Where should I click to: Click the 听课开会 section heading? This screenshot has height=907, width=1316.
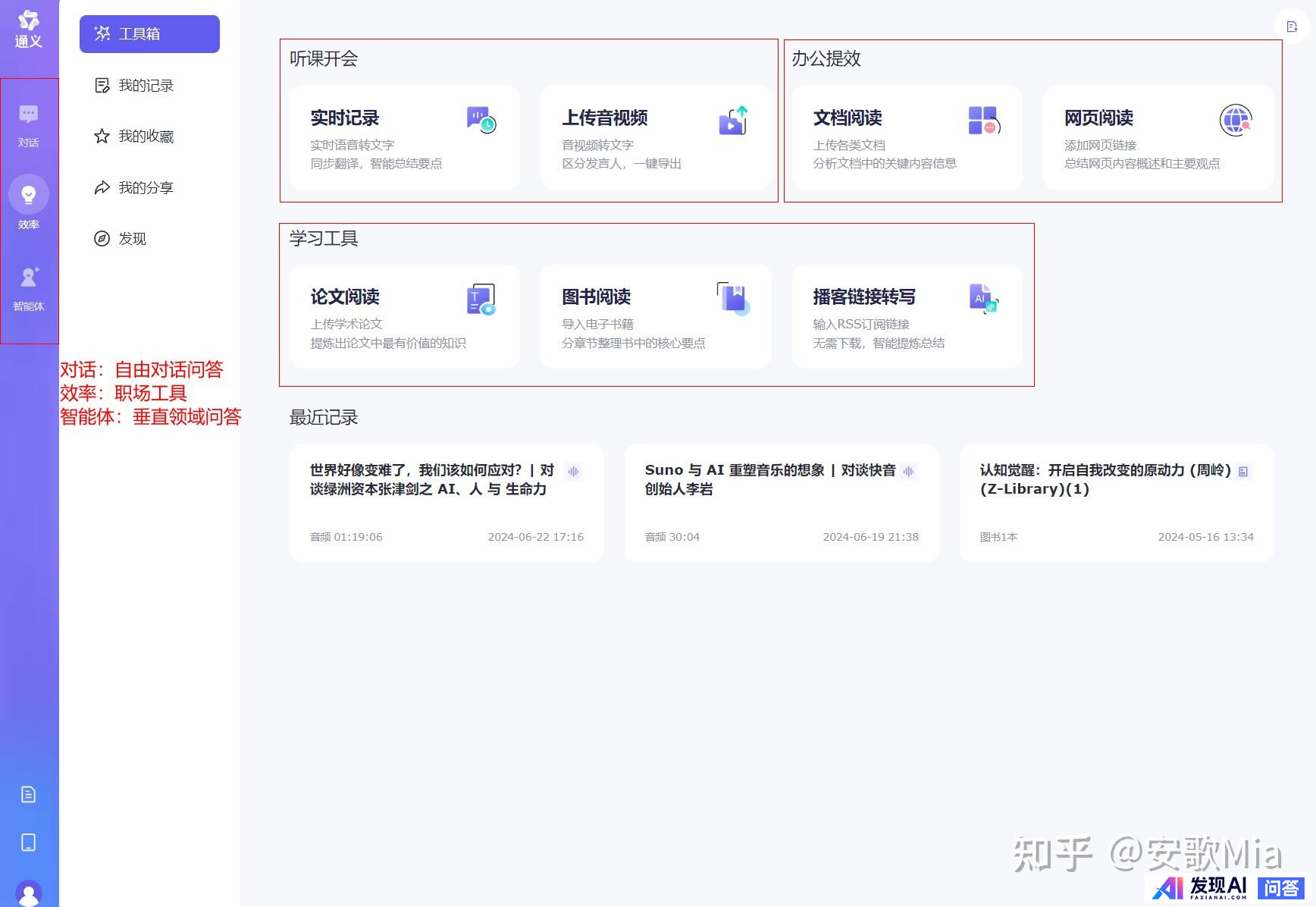click(x=324, y=59)
